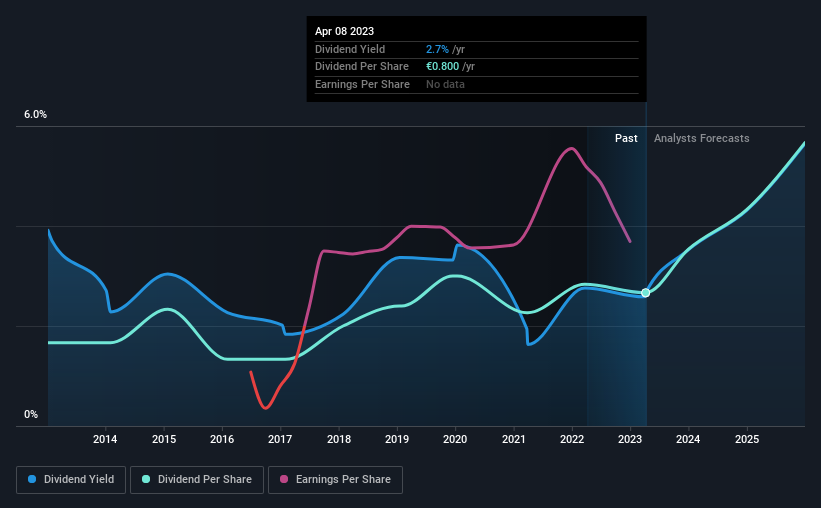Click the Earnings Per Share peak near 2022
This screenshot has height=508, width=821.
click(x=571, y=149)
